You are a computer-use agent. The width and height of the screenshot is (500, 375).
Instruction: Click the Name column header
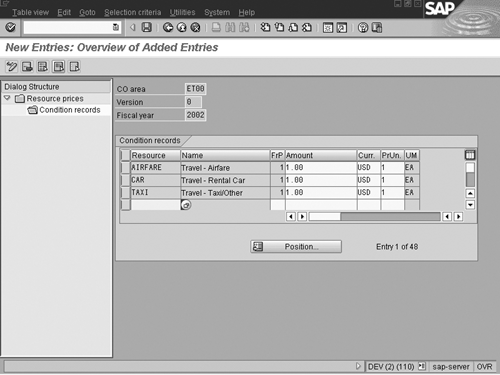[225, 155]
